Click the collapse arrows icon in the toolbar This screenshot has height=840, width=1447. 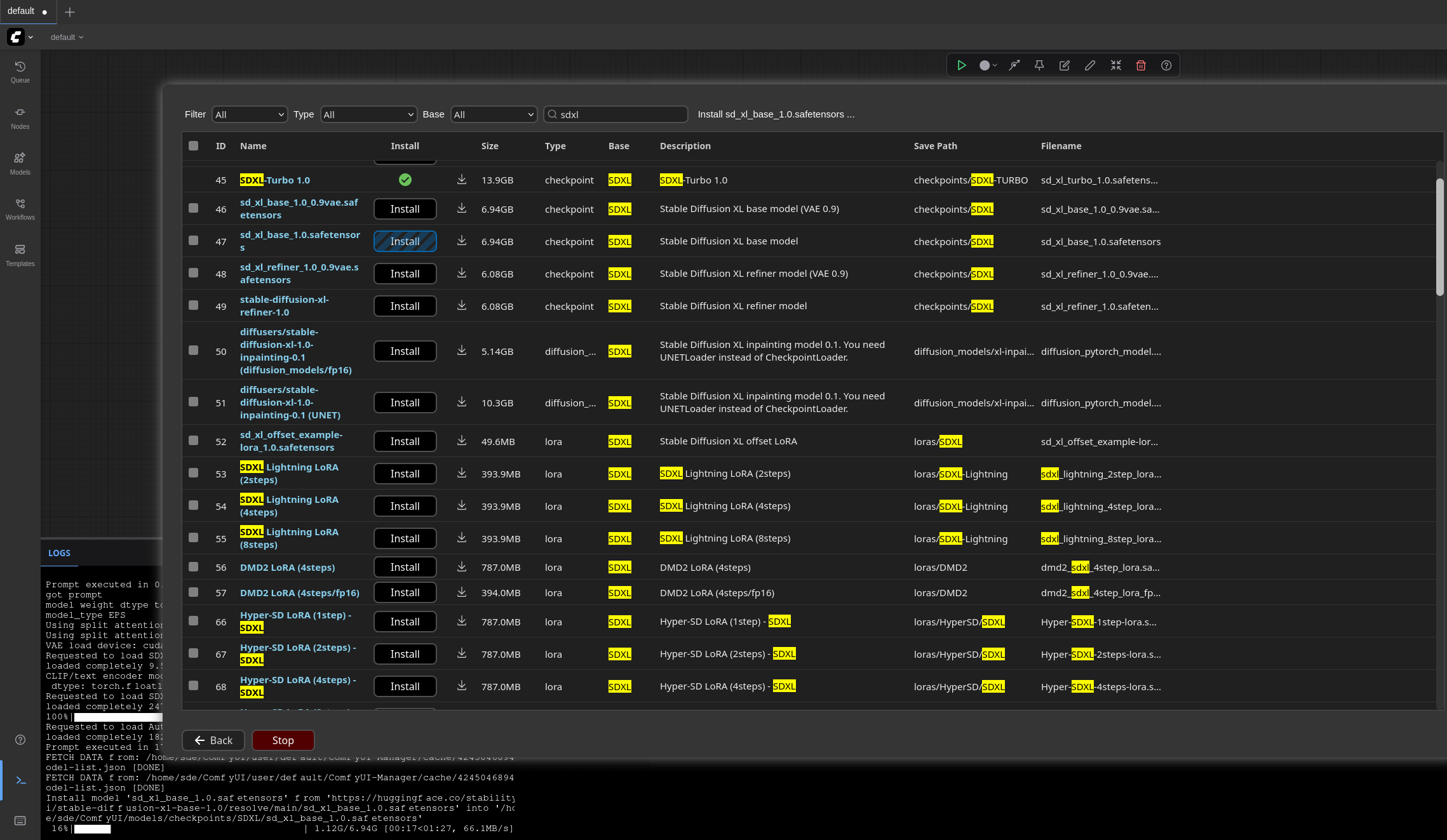pyautogui.click(x=1116, y=65)
